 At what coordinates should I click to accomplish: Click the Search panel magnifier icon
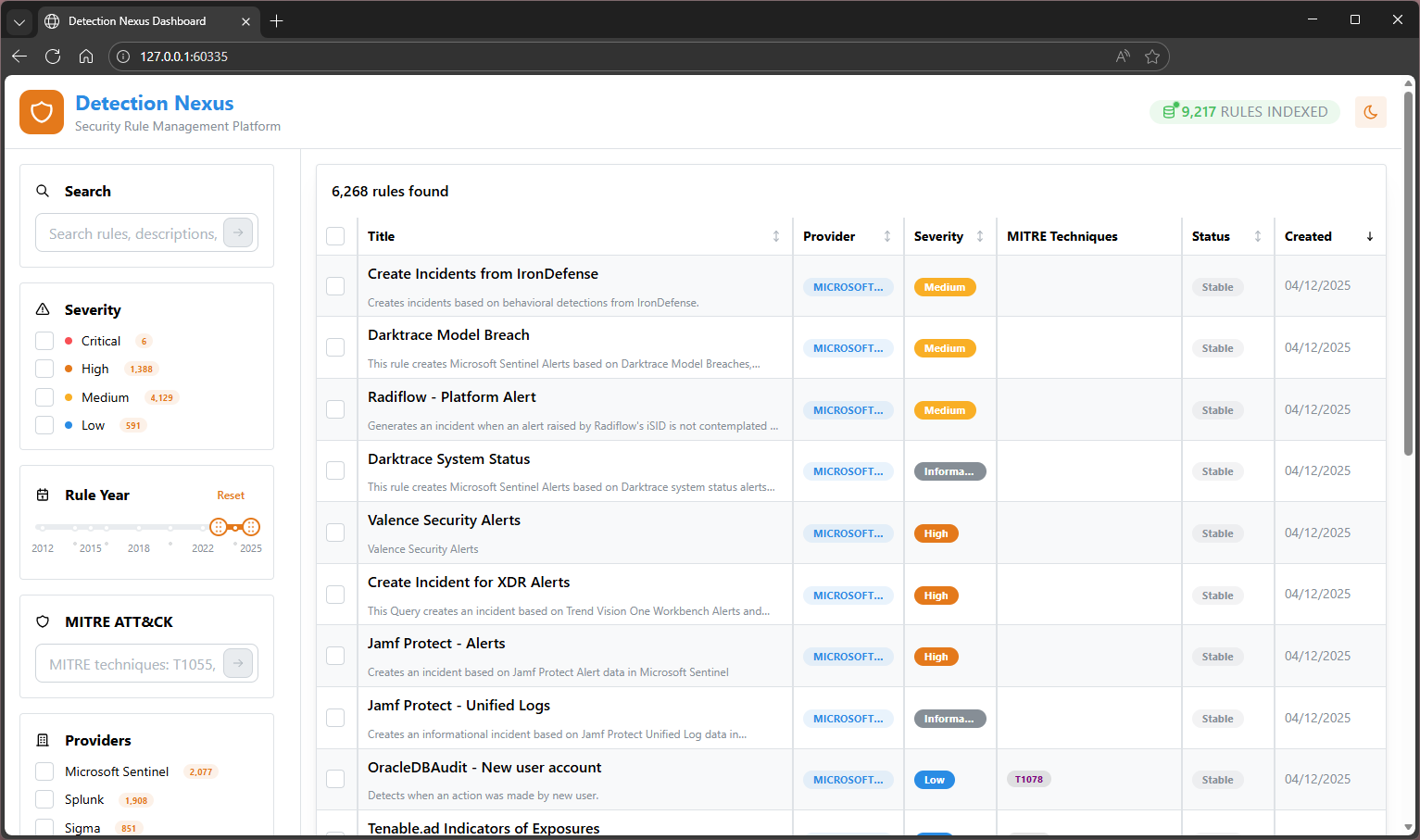coord(43,191)
